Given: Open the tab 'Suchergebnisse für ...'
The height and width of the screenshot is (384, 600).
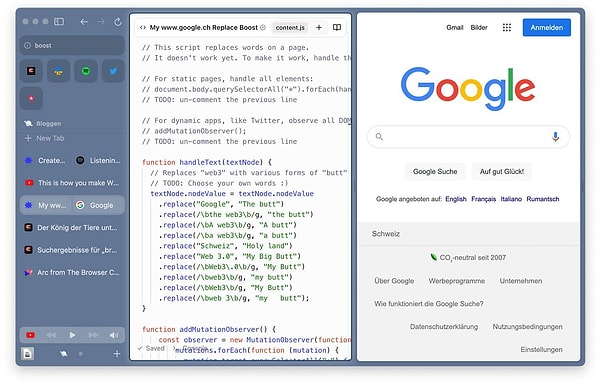Looking at the screenshot, I should (72, 250).
